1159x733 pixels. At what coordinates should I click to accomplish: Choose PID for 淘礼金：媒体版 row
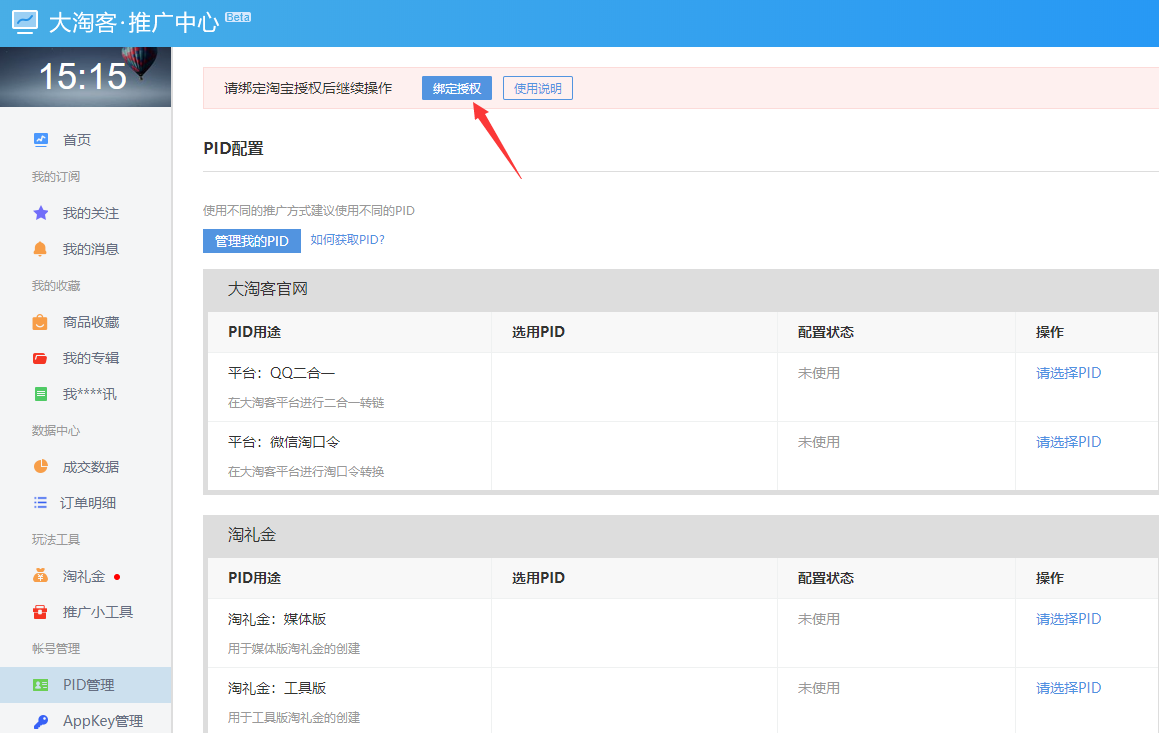pyautogui.click(x=1068, y=619)
